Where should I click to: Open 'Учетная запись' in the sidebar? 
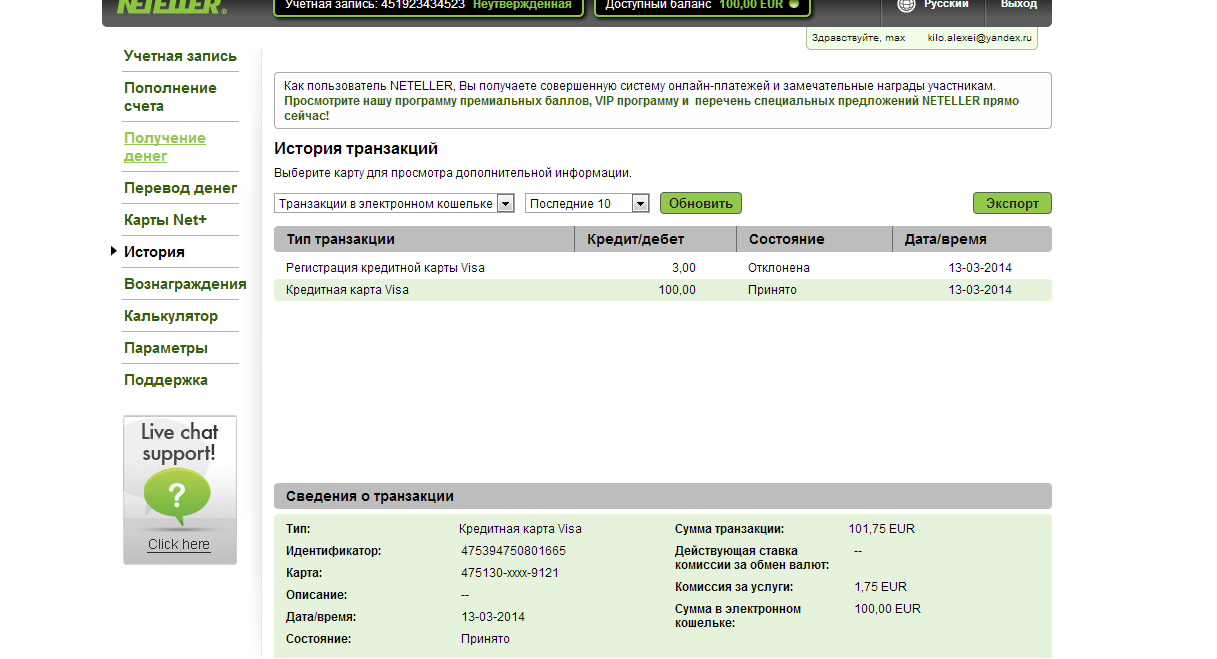(180, 56)
